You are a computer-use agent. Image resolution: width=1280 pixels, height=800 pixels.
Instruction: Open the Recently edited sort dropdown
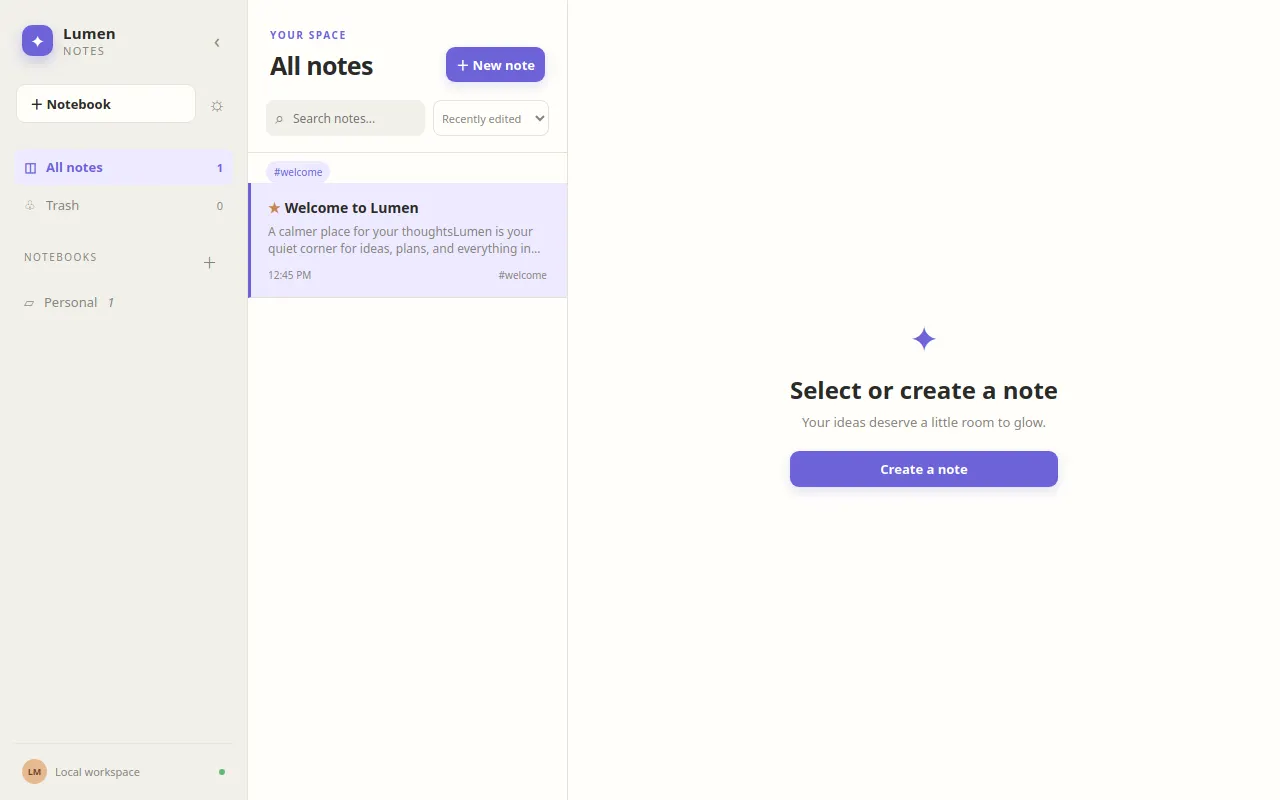pos(491,118)
